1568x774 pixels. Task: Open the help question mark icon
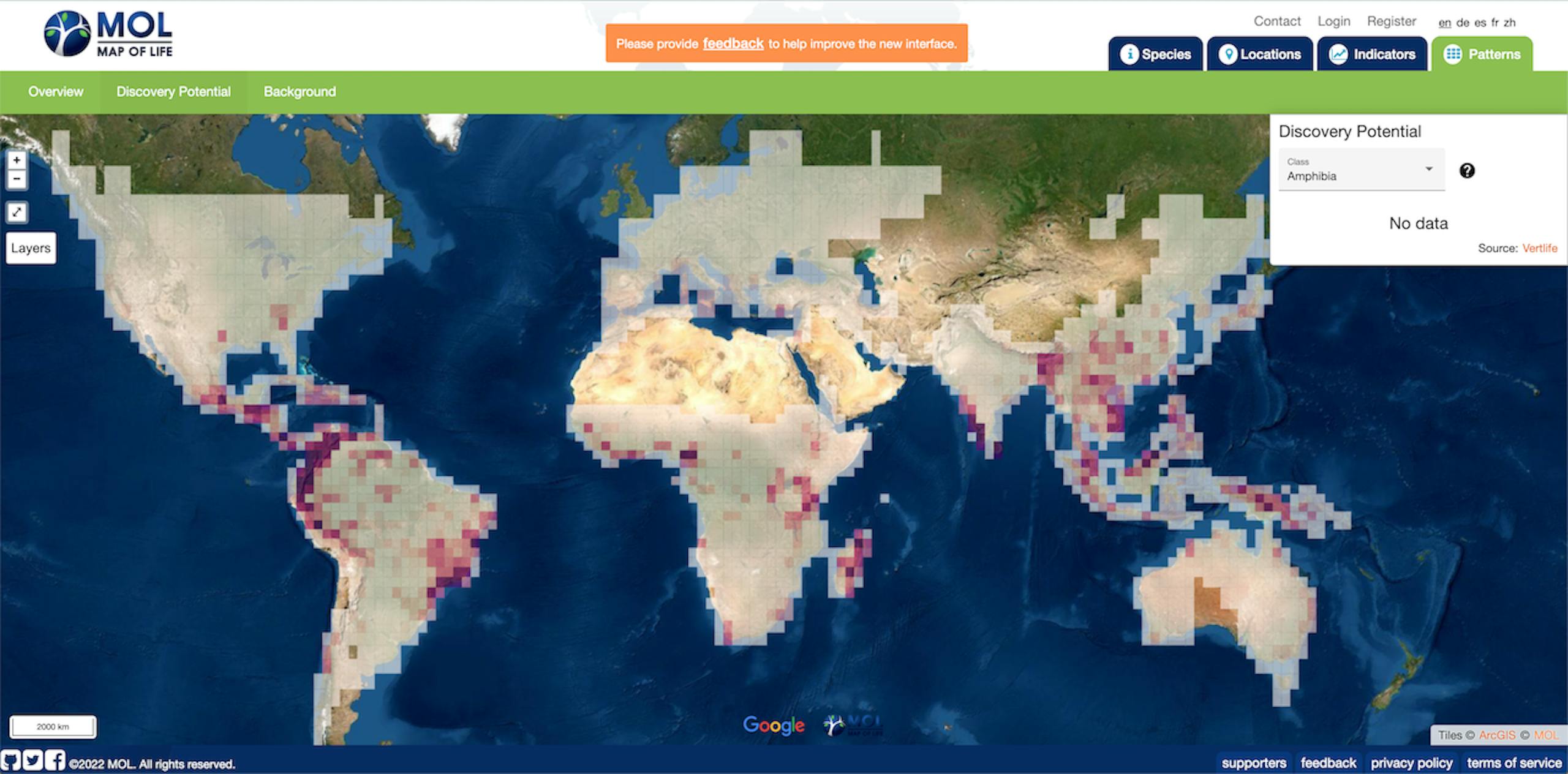pyautogui.click(x=1467, y=171)
